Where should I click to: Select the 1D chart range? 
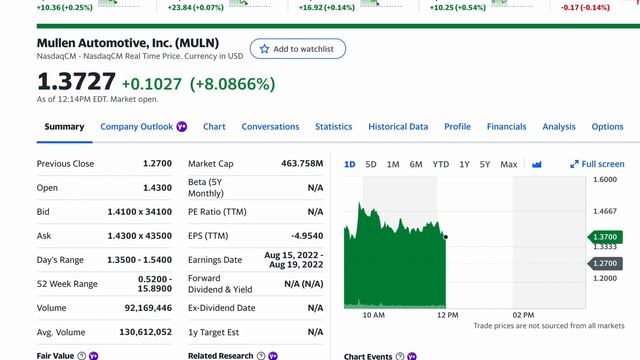tap(350, 164)
